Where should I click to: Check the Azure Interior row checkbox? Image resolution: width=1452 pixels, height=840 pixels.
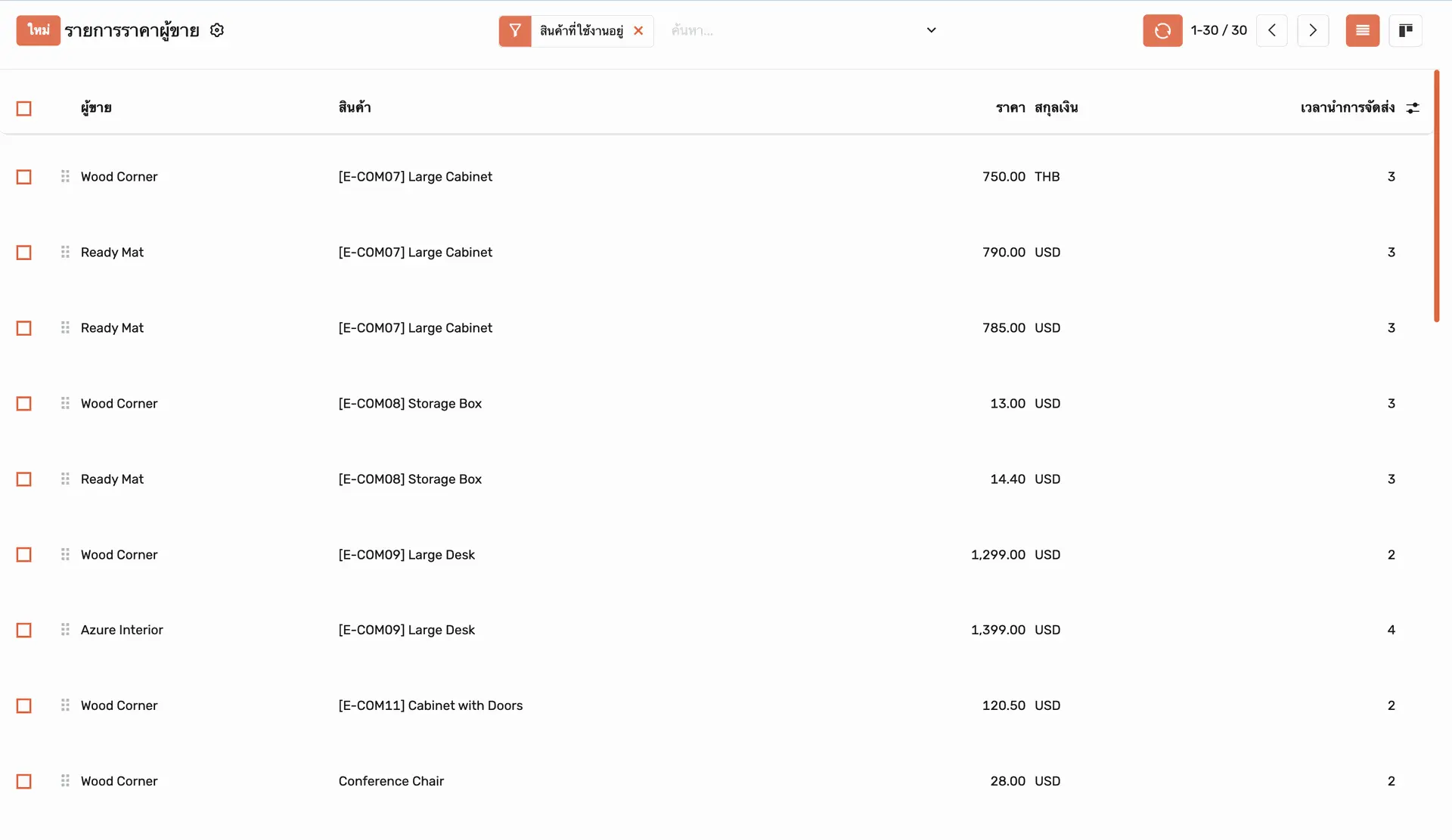click(x=24, y=630)
